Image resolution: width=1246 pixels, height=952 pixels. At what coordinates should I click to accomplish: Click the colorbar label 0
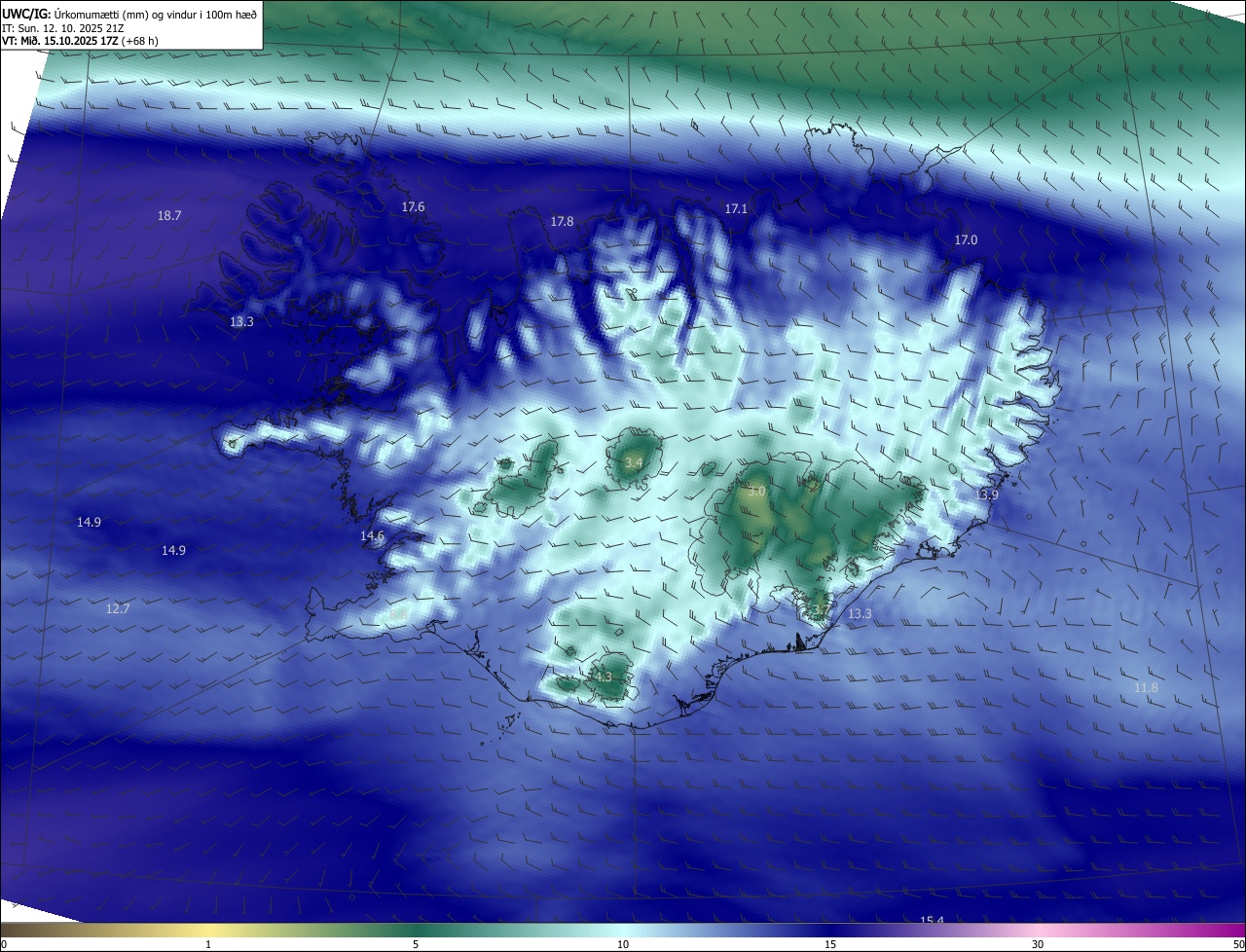tap(4, 944)
